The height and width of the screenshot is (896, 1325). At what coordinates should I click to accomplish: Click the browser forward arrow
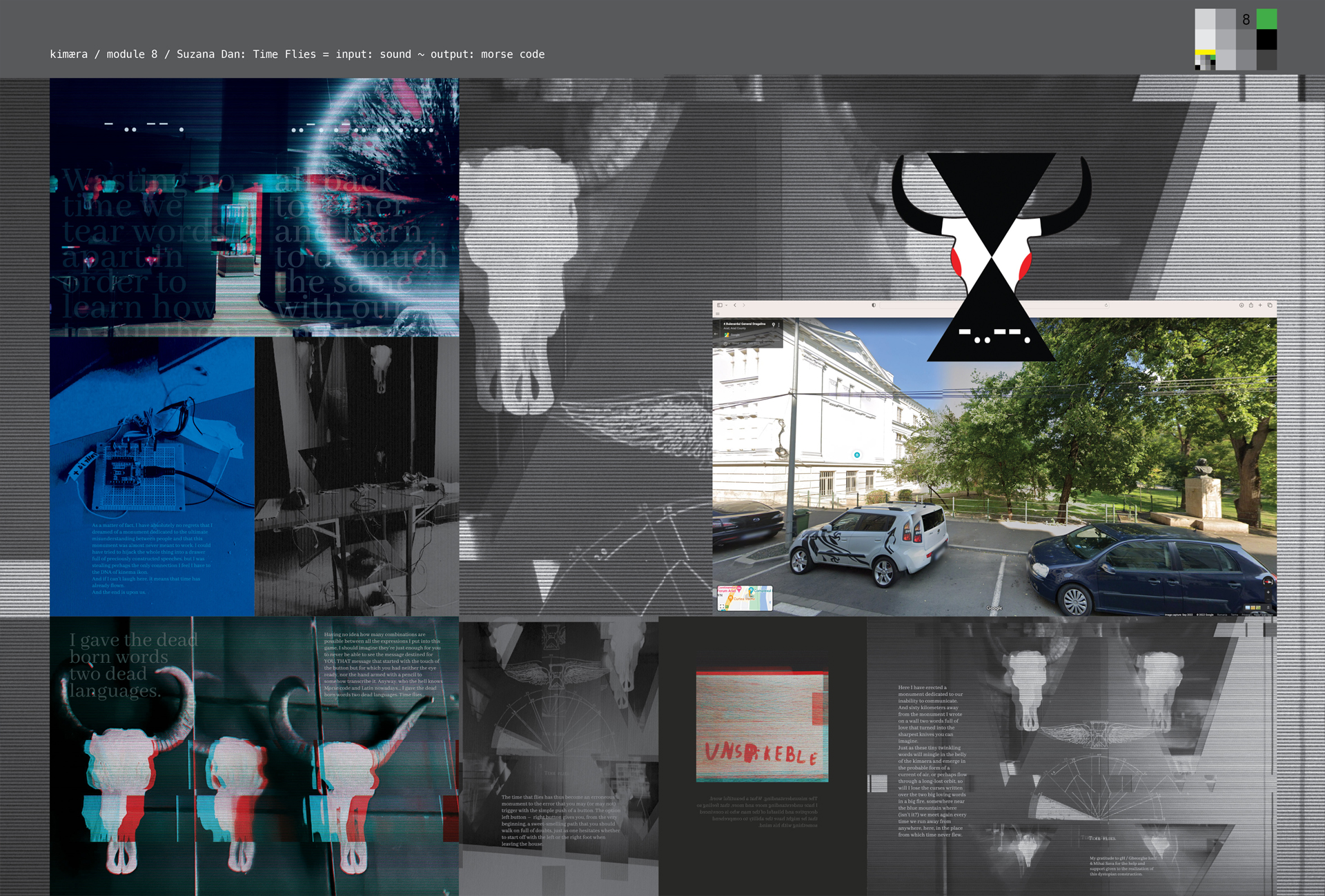point(744,305)
